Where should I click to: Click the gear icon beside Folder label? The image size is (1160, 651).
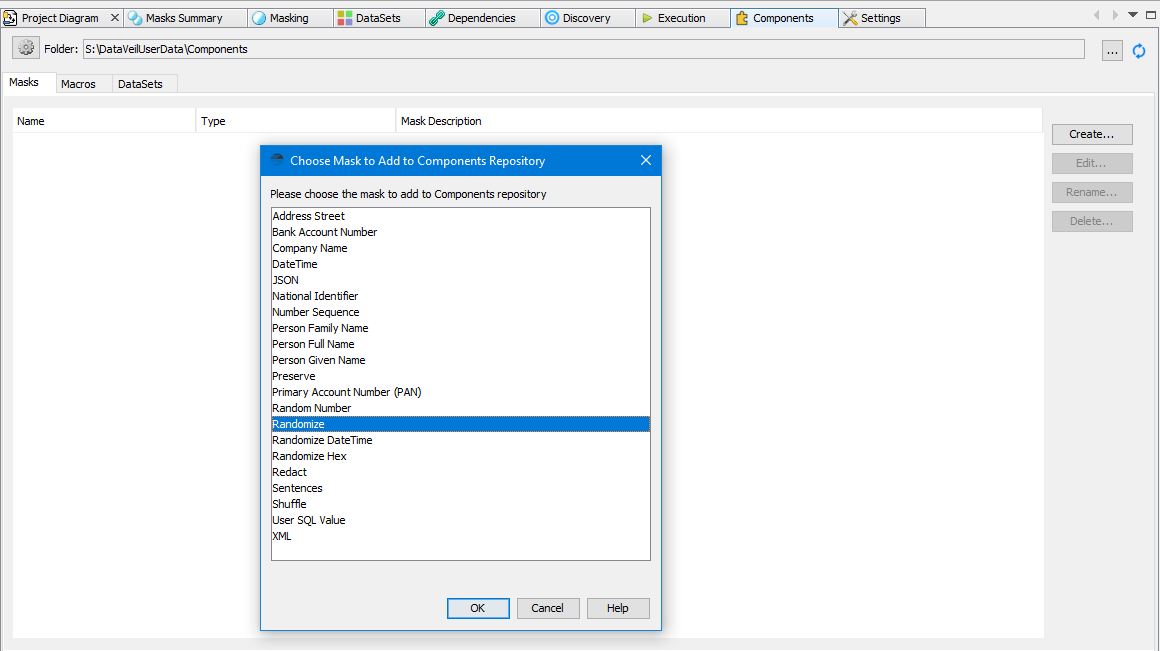click(x=26, y=48)
